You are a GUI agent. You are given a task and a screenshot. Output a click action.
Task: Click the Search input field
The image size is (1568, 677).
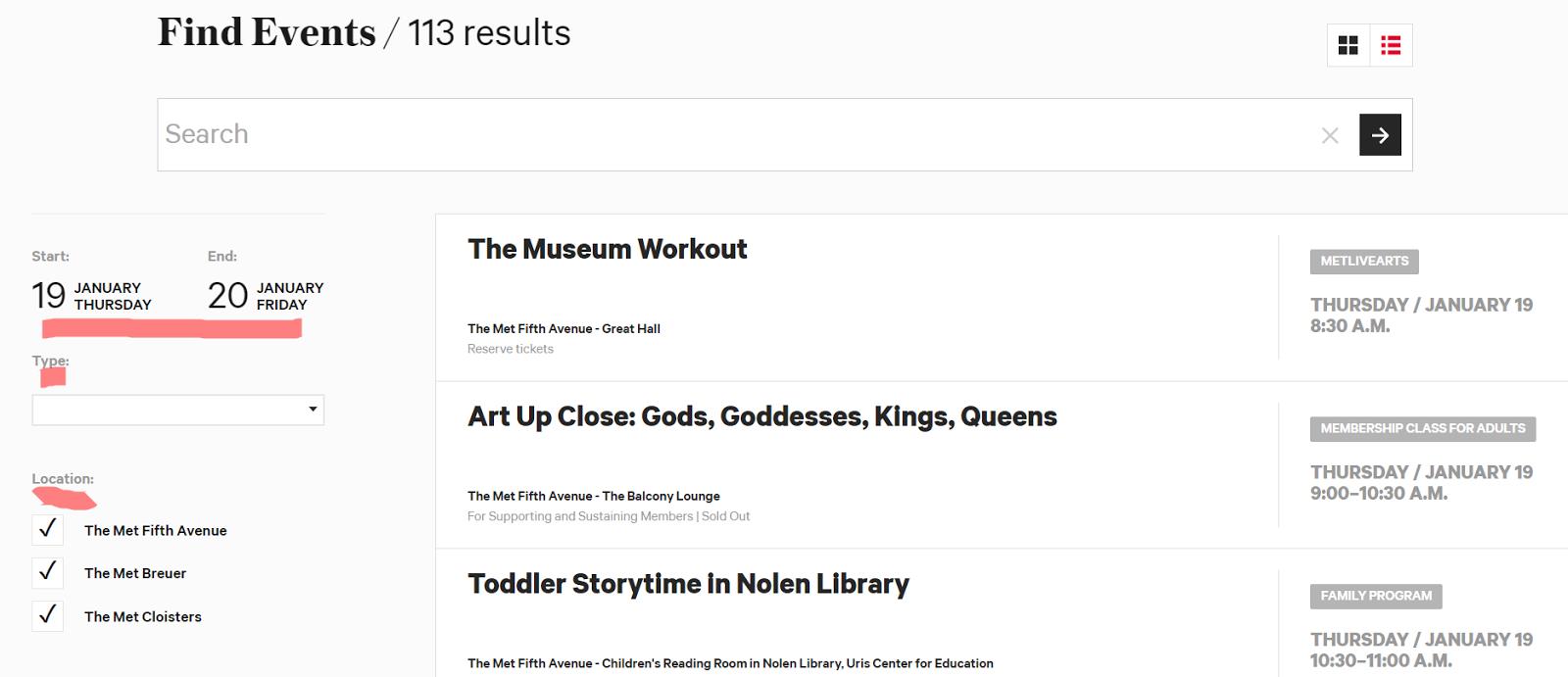click(735, 135)
